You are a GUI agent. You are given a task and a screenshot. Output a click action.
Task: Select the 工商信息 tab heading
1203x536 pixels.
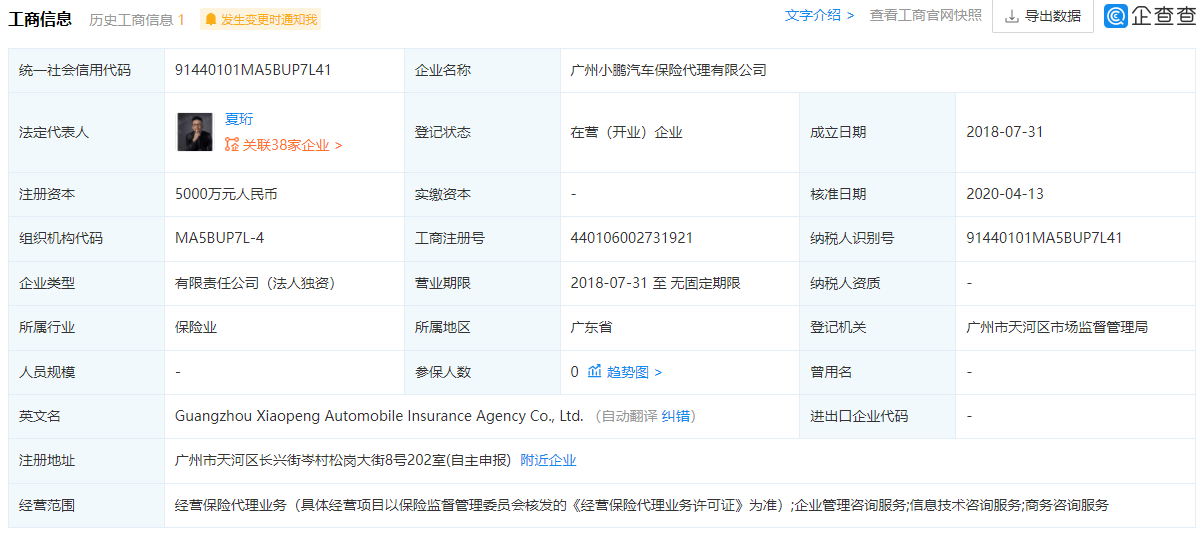pyautogui.click(x=40, y=19)
